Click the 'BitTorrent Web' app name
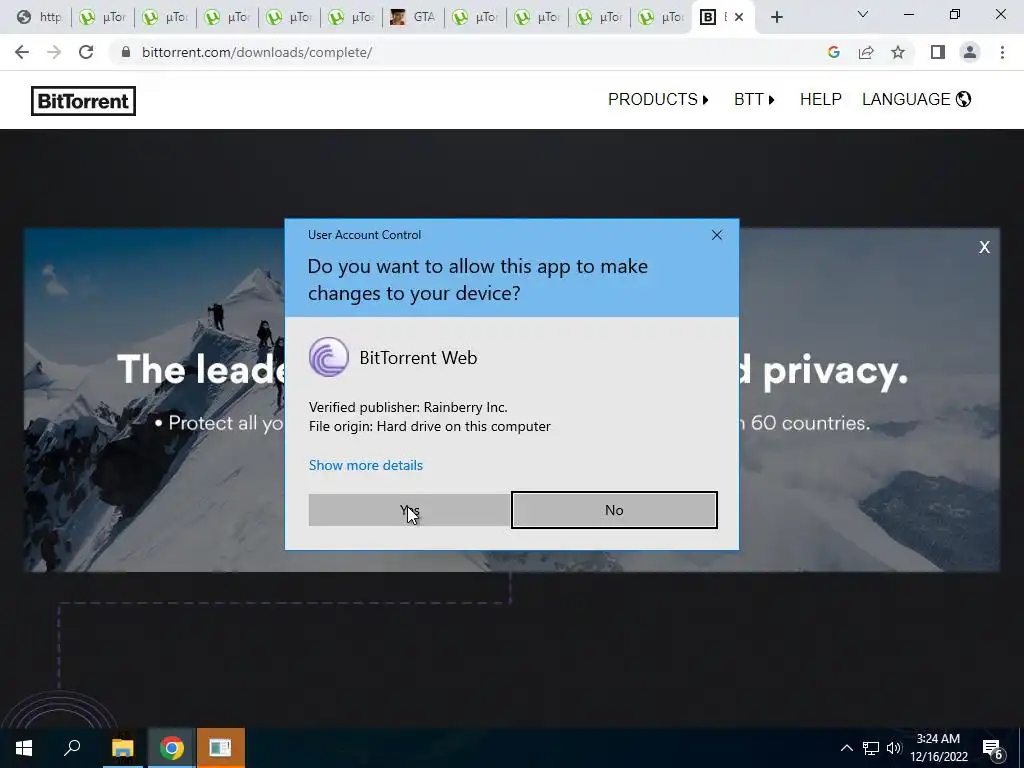The image size is (1024, 768). [x=418, y=358]
